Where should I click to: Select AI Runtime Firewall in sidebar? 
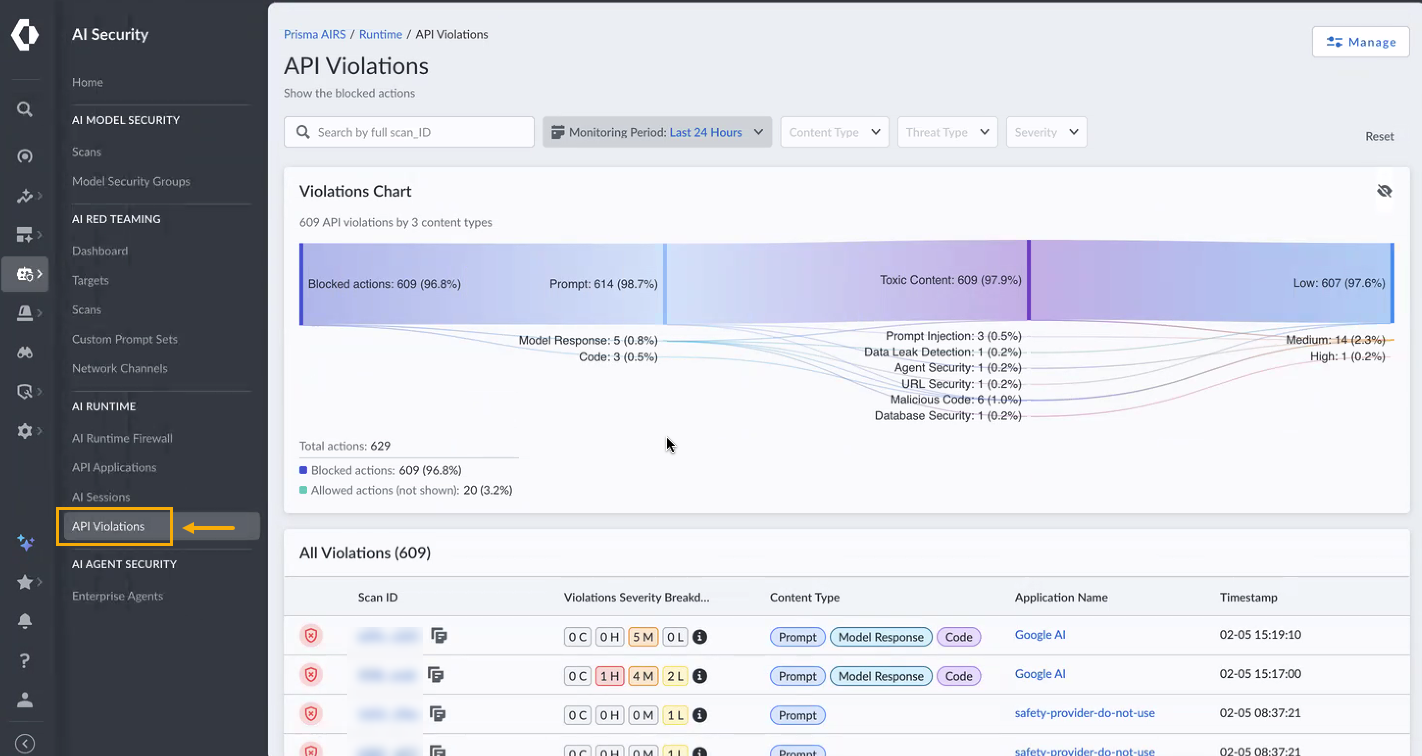tap(122, 438)
